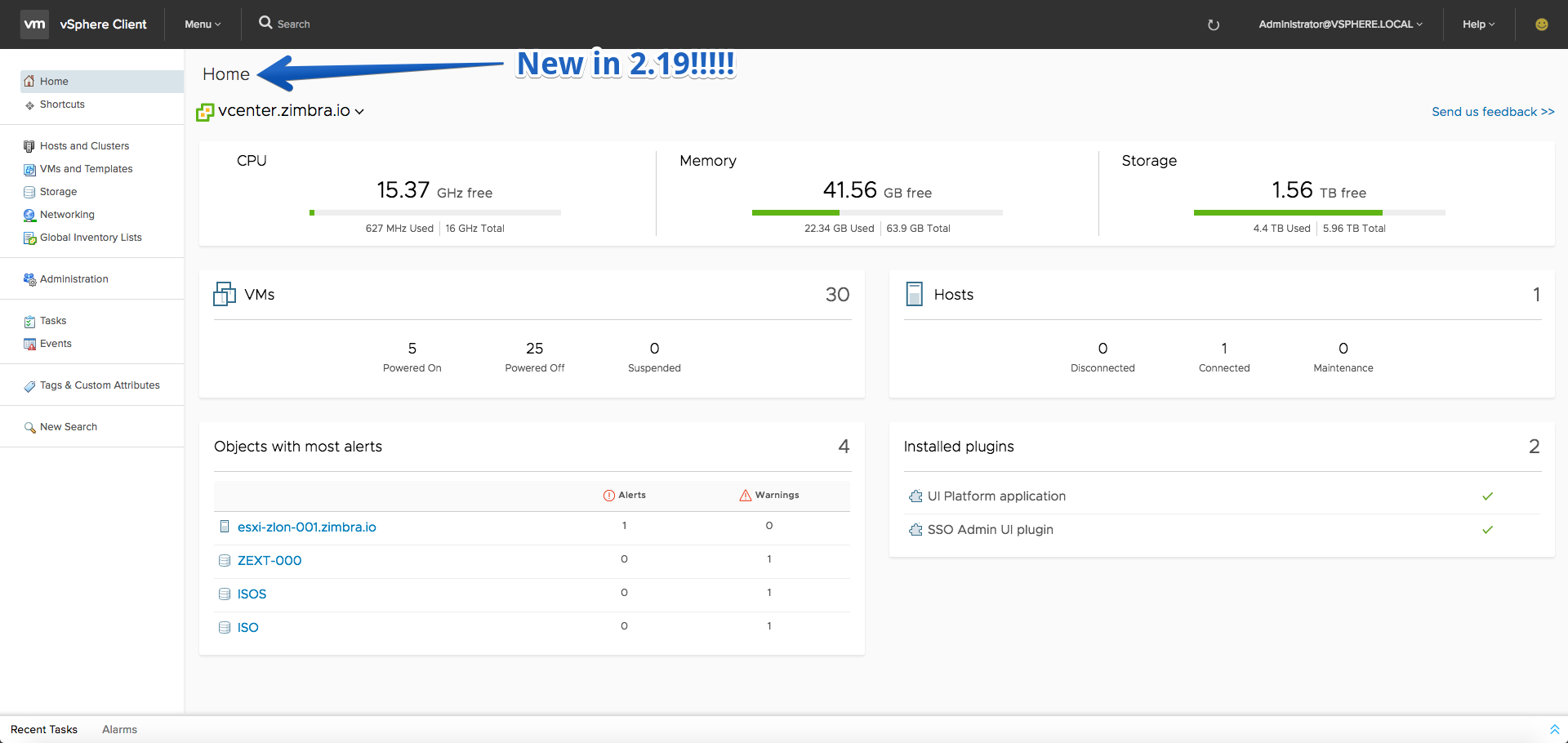1568x743 pixels.
Task: Click the VMs and Templates icon
Action: point(29,169)
